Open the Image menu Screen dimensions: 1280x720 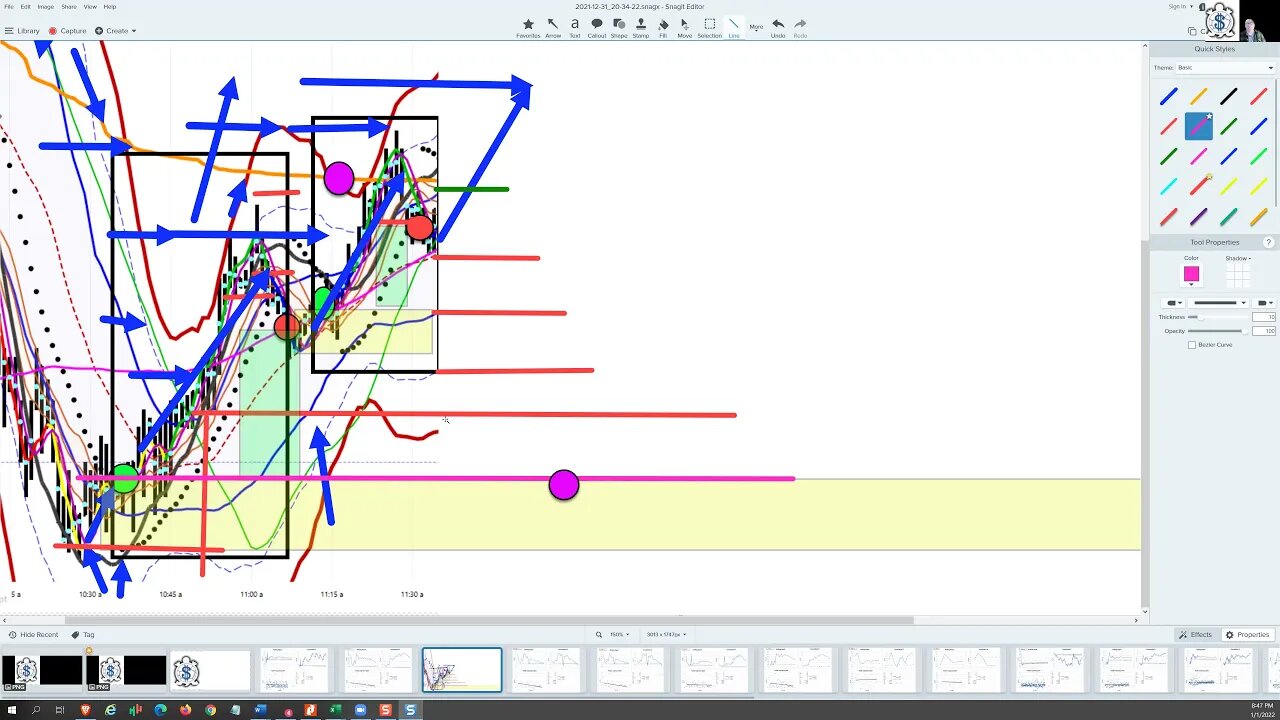(46, 7)
